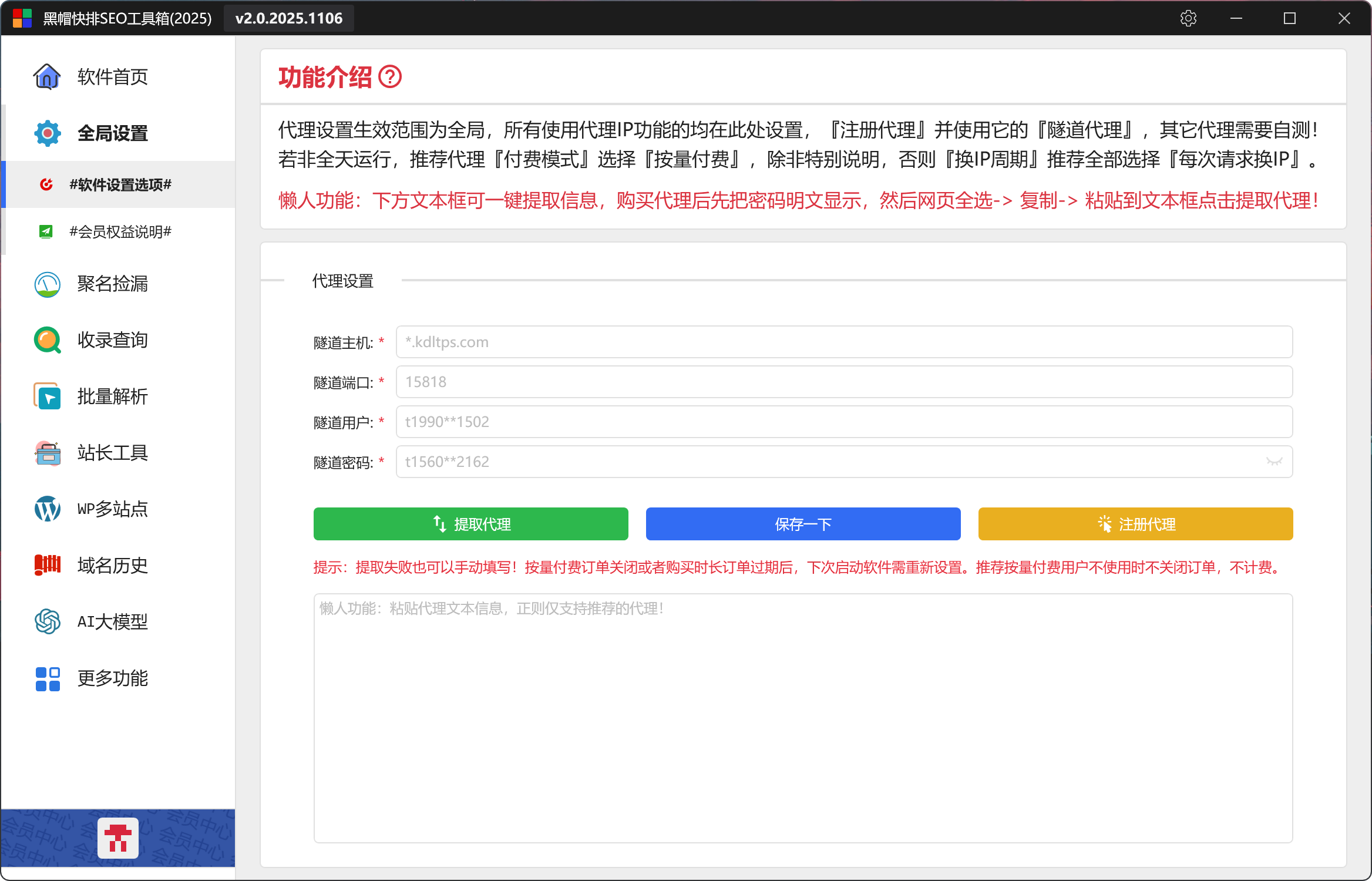Click the WordPress WP多站点 icon

pyautogui.click(x=47, y=509)
